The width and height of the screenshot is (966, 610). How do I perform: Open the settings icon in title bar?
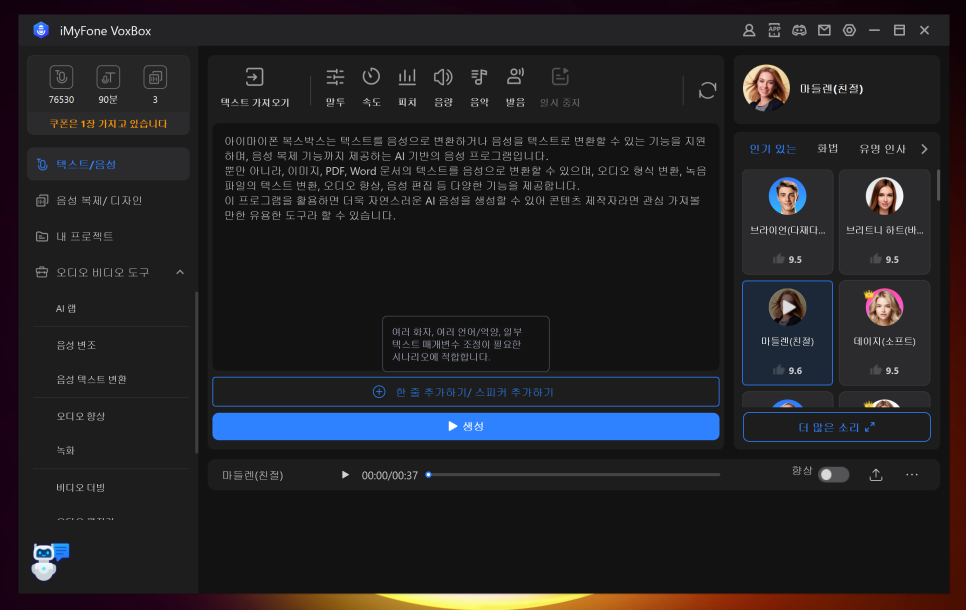(x=850, y=30)
